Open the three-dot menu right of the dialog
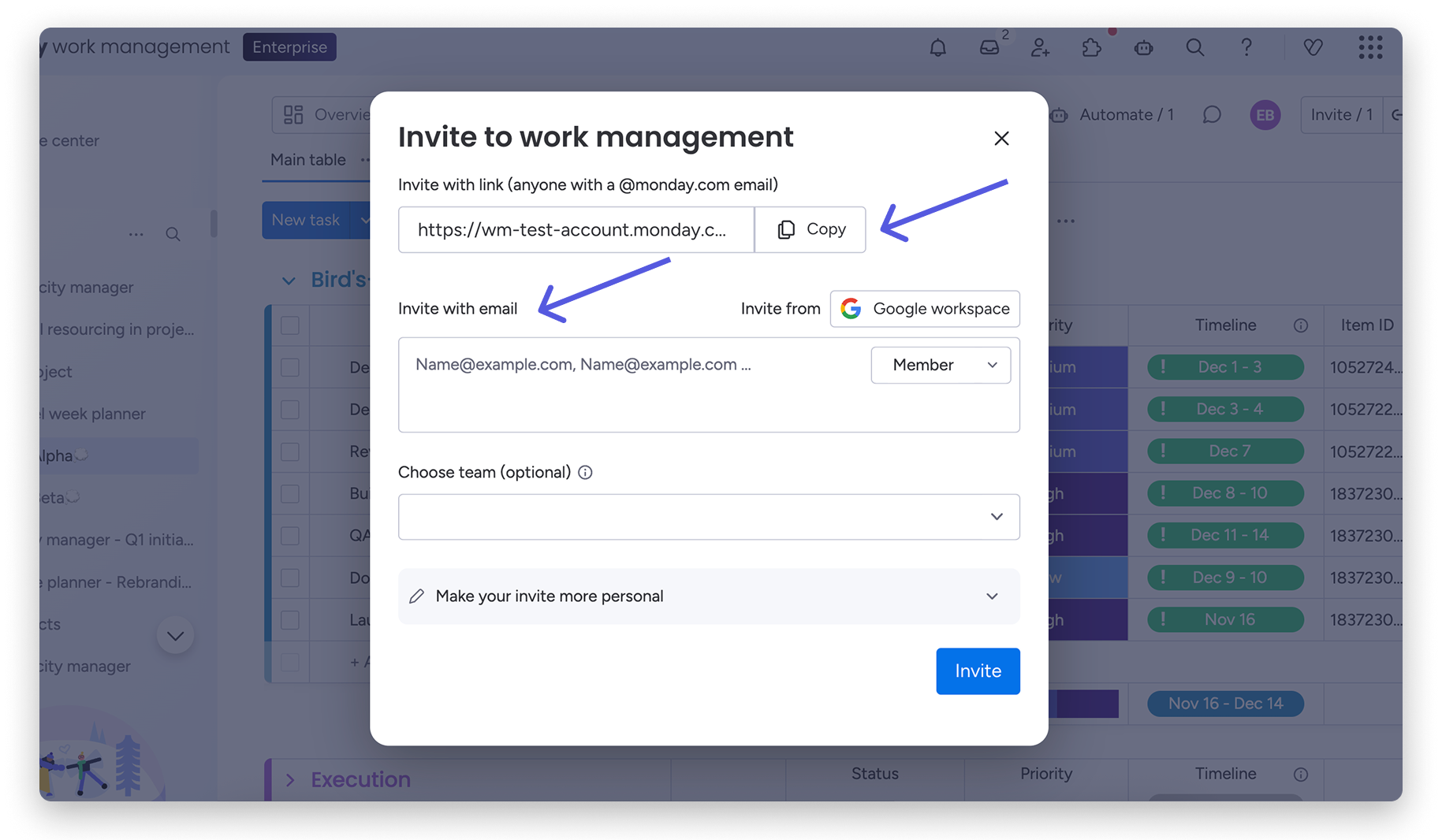The width and height of the screenshot is (1442, 840). [1066, 221]
